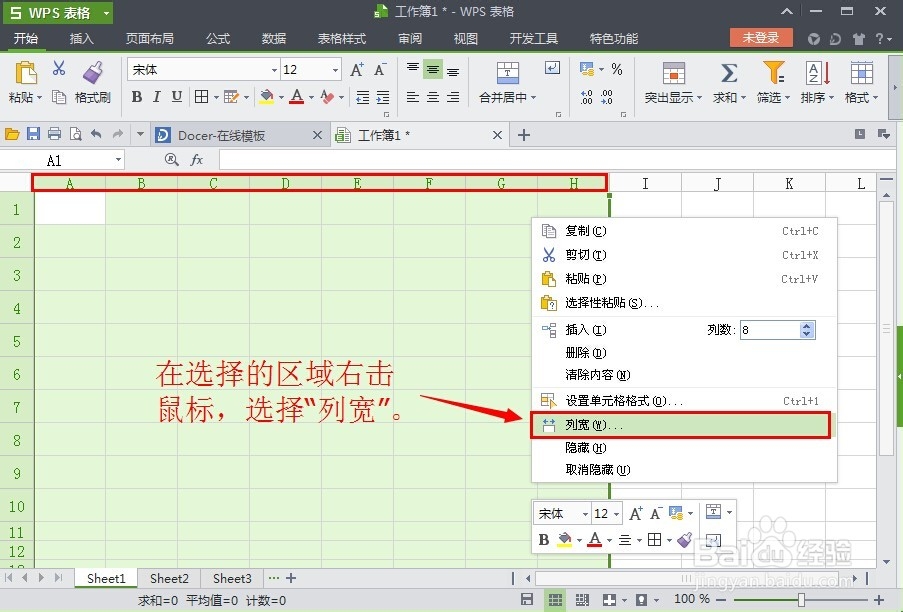This screenshot has height=612, width=903.
Task: Click the Cut scissors icon in ribbon
Action: point(59,69)
